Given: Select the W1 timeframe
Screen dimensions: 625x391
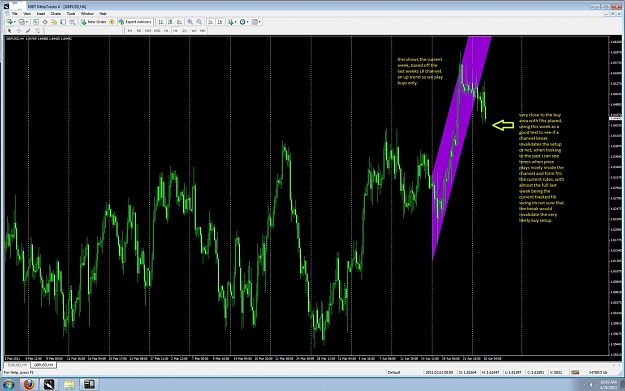Looking at the screenshot, I should [194, 31].
